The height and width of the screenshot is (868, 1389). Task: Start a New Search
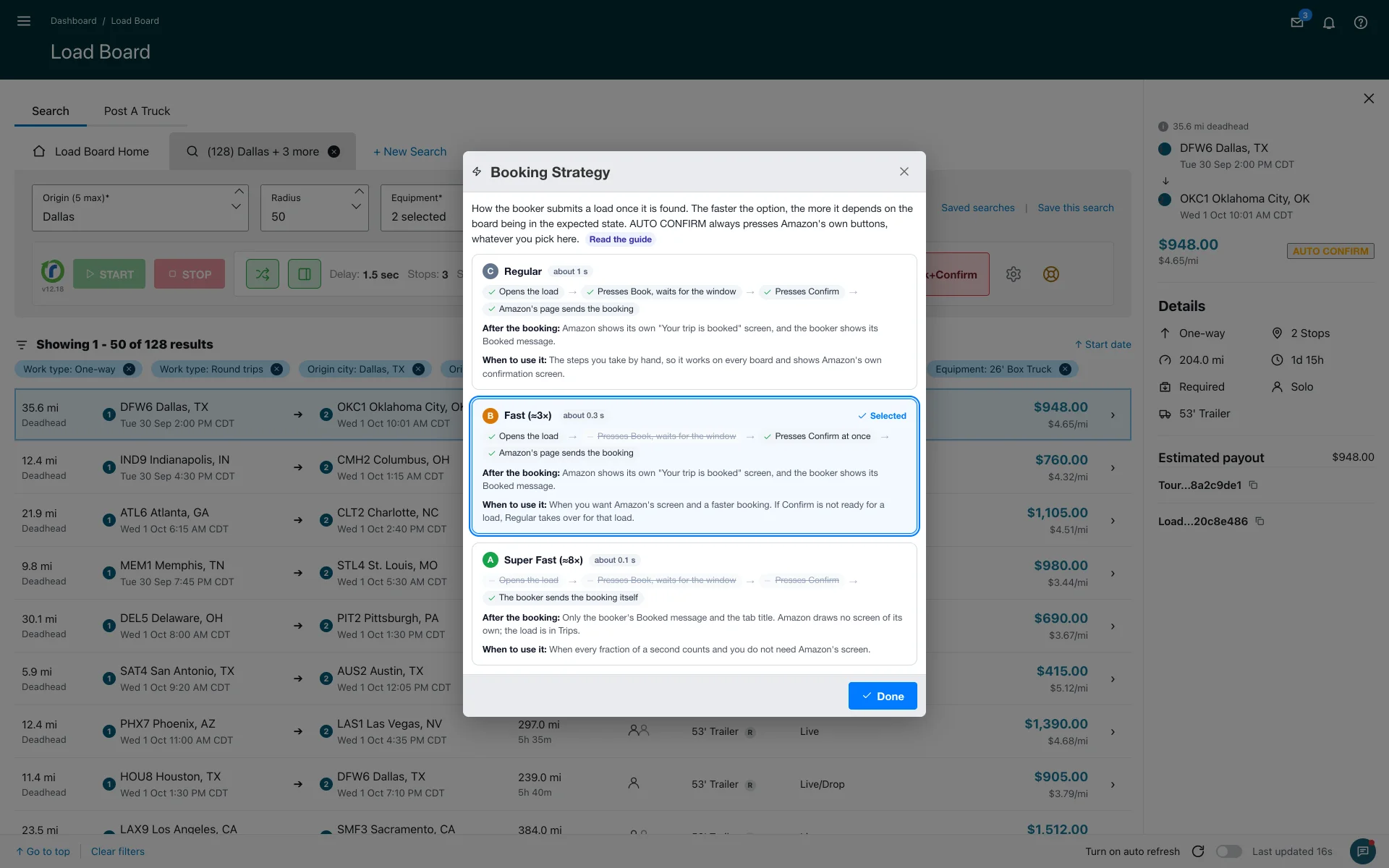click(x=409, y=151)
